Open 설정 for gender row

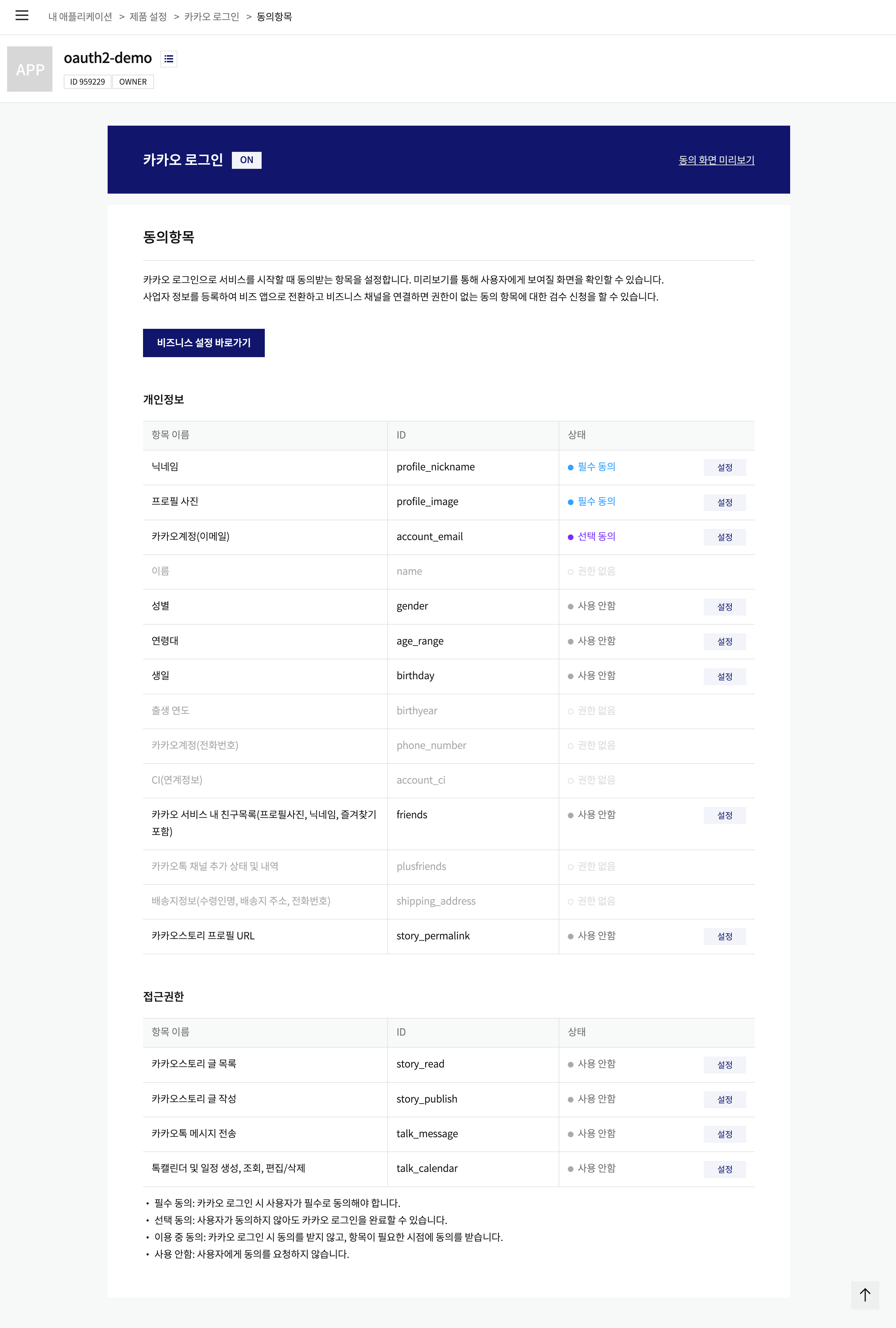coord(725,607)
